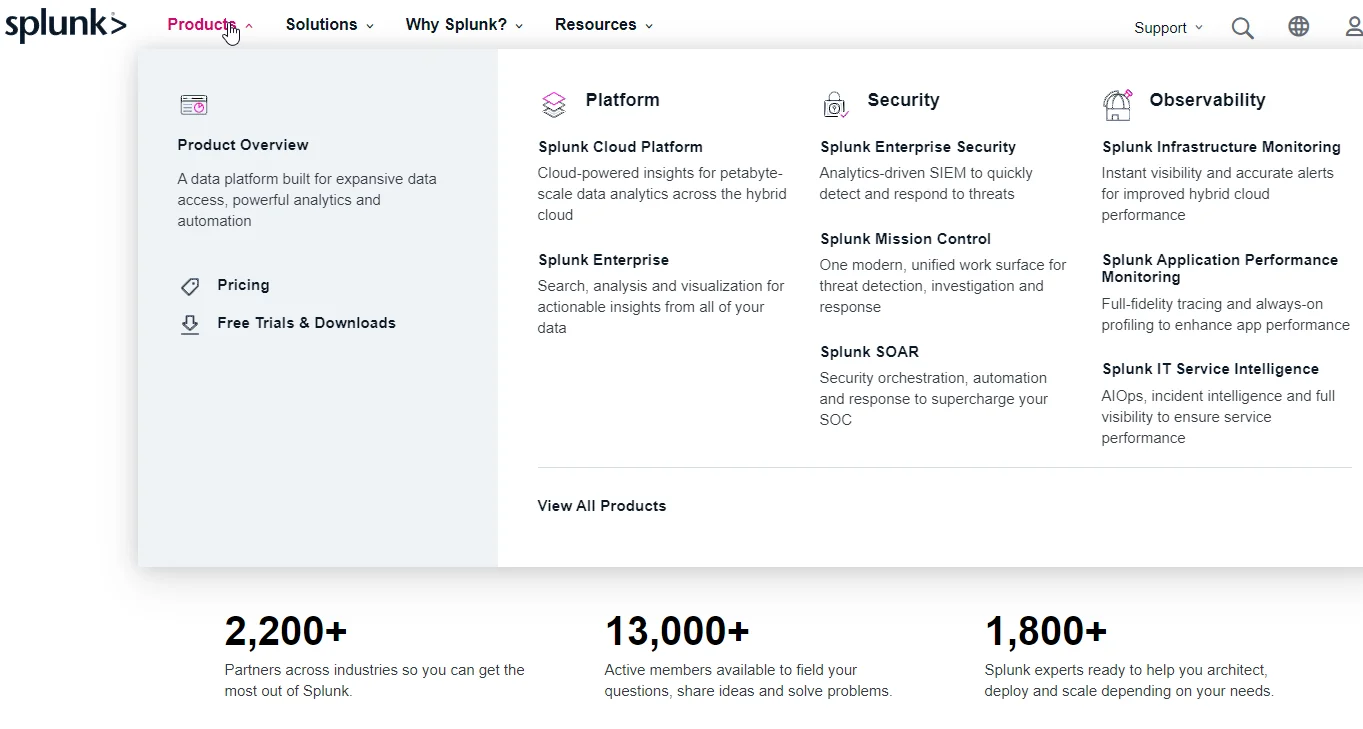1363x729 pixels.
Task: Click 'Partners across industries' text
Action: (374, 681)
